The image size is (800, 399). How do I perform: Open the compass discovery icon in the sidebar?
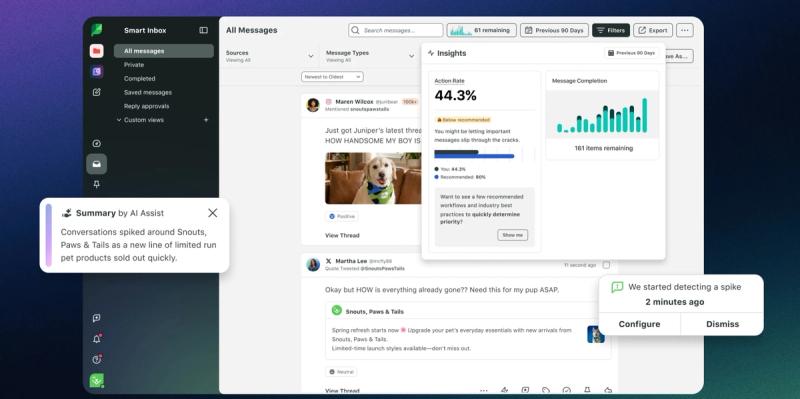pyautogui.click(x=96, y=144)
